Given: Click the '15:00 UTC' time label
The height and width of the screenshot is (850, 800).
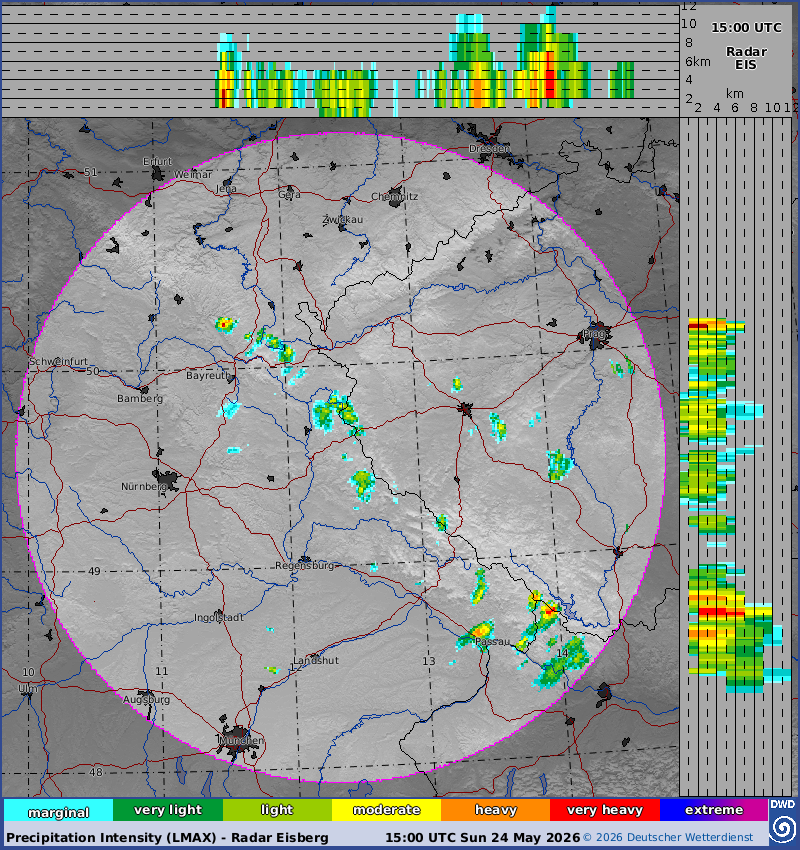Looking at the screenshot, I should point(746,28).
